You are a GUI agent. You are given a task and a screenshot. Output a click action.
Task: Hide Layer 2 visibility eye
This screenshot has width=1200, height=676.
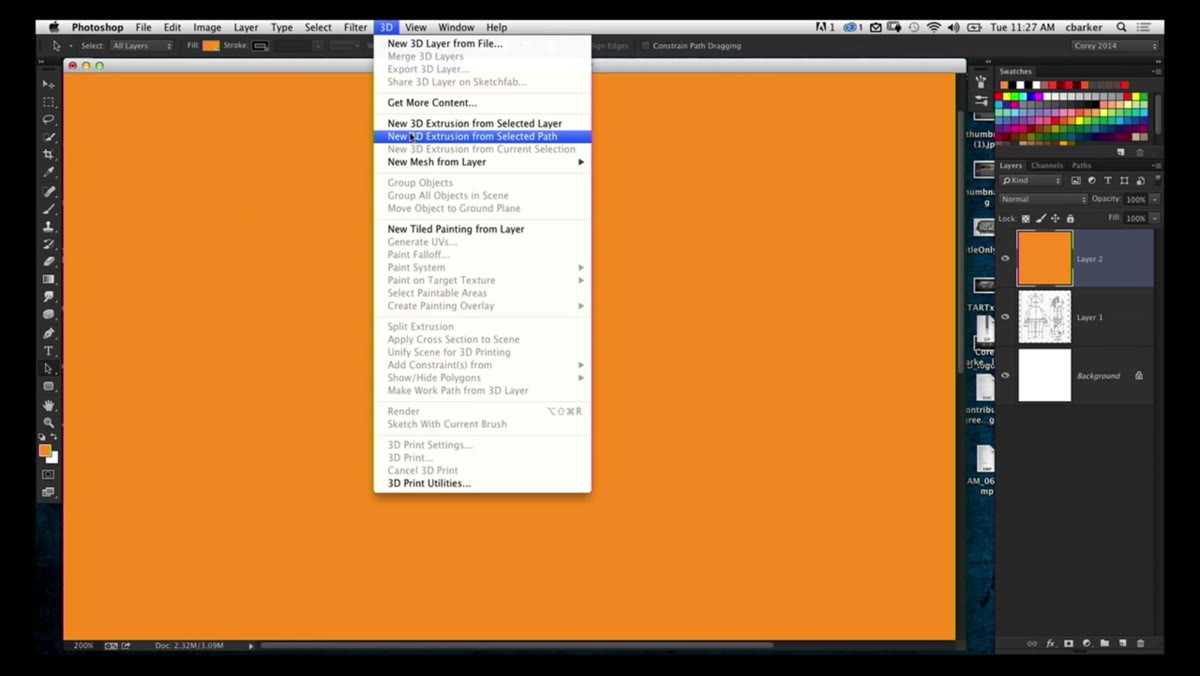1006,258
